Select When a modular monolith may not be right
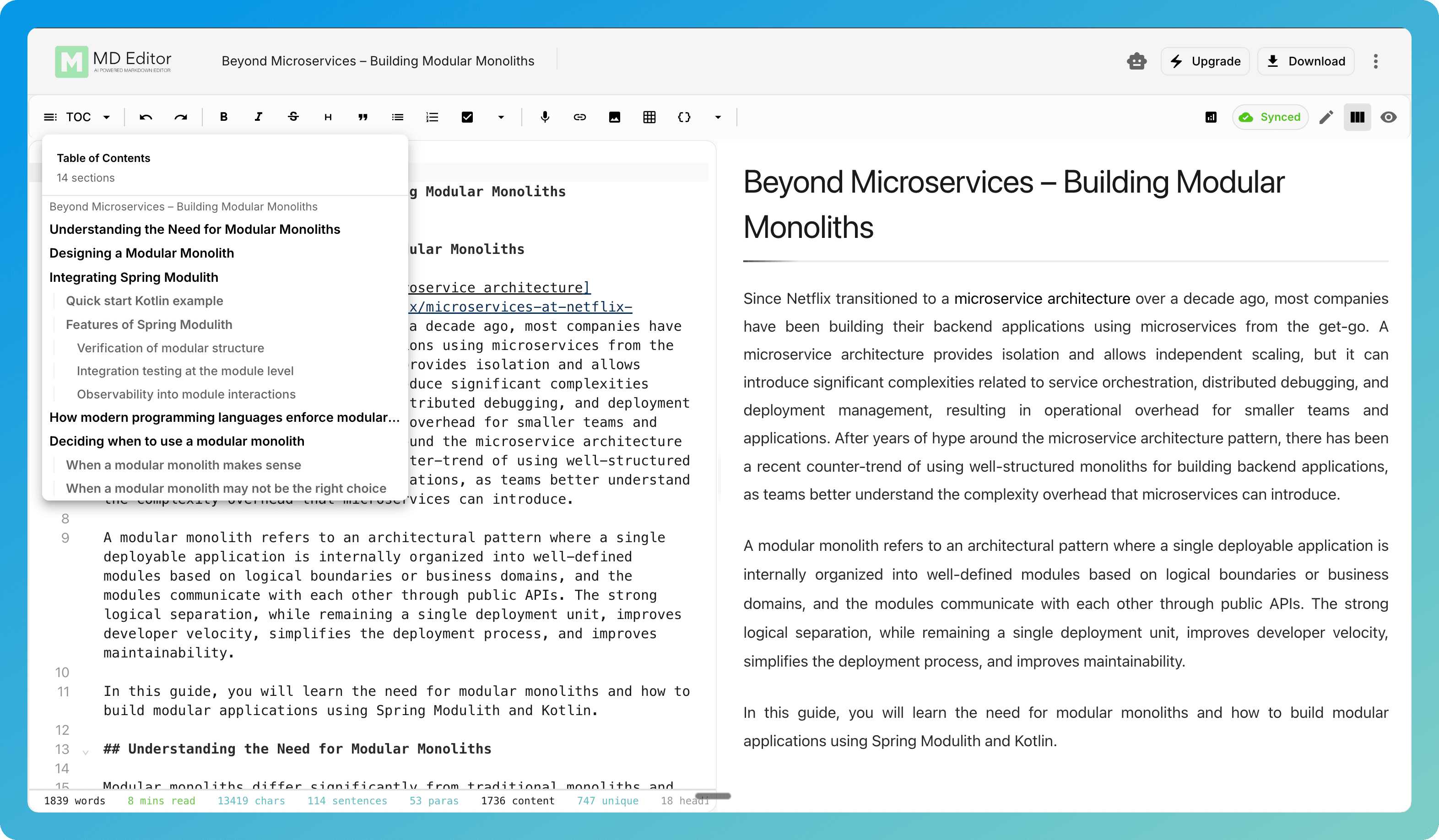Viewport: 1439px width, 840px height. [226, 489]
